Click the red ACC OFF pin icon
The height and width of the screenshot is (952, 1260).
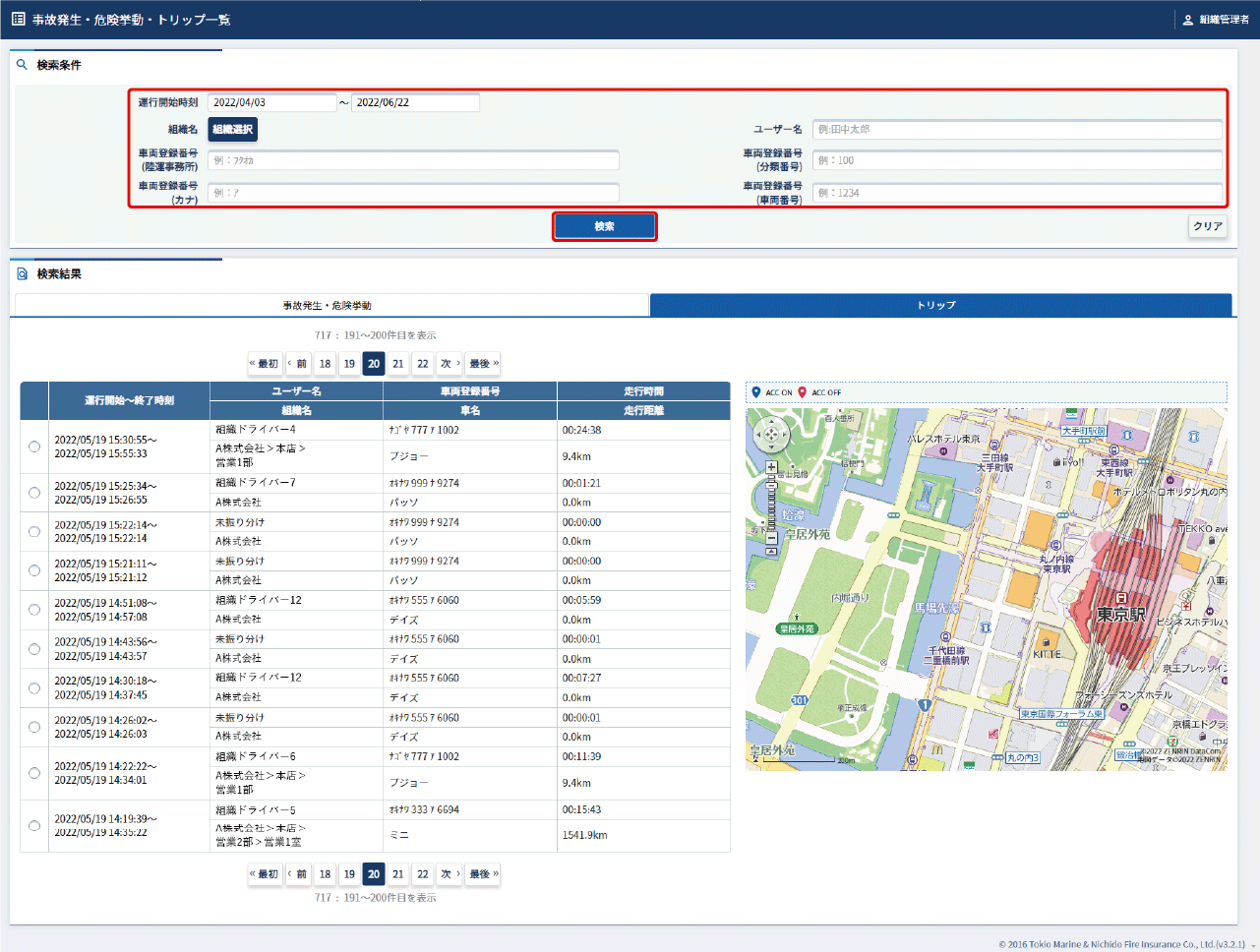coord(802,392)
